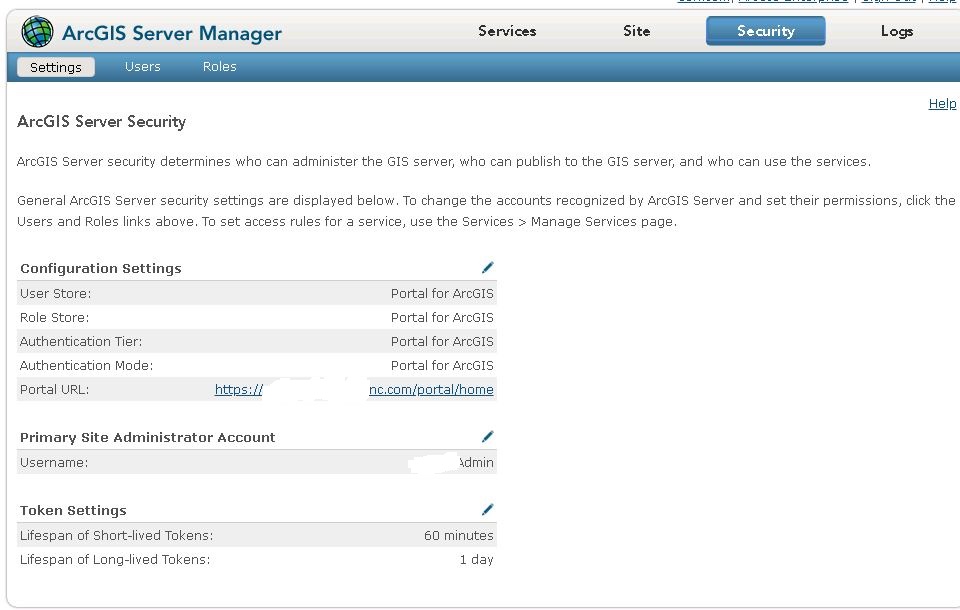The width and height of the screenshot is (960, 610).
Task: Go to the Logs tab
Action: point(897,31)
